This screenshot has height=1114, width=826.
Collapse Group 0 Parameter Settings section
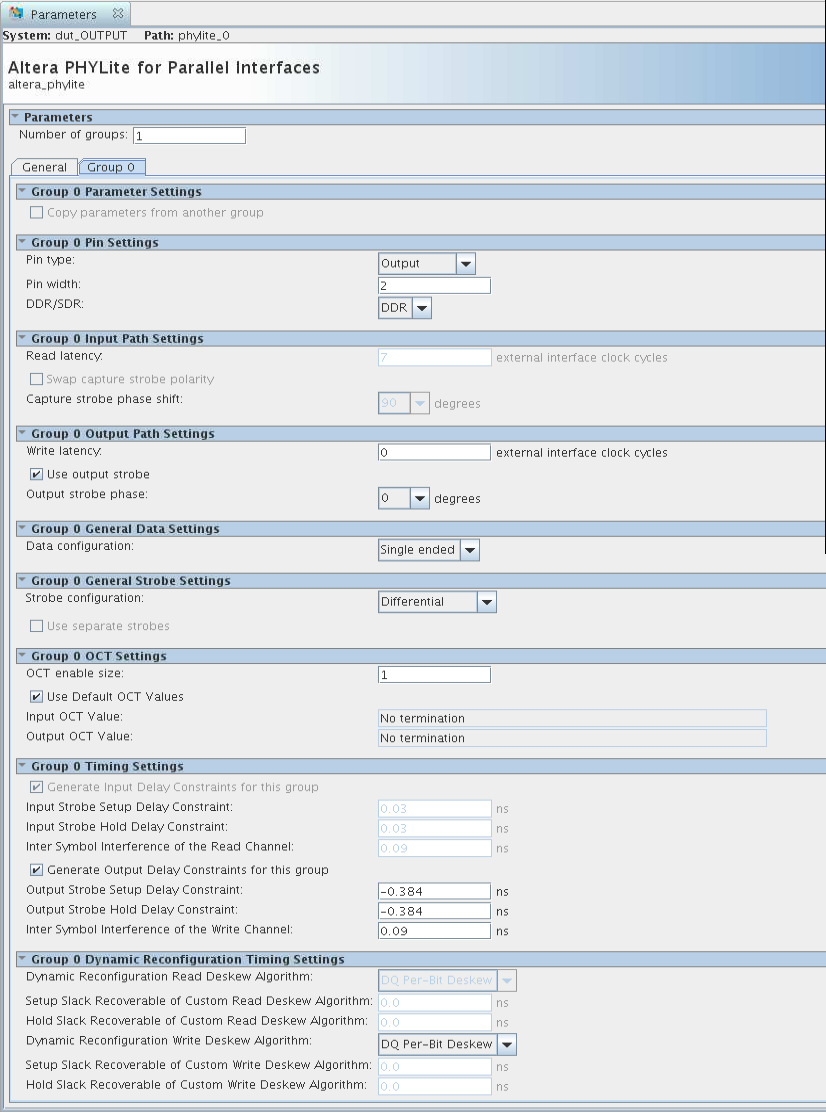pos(22,191)
